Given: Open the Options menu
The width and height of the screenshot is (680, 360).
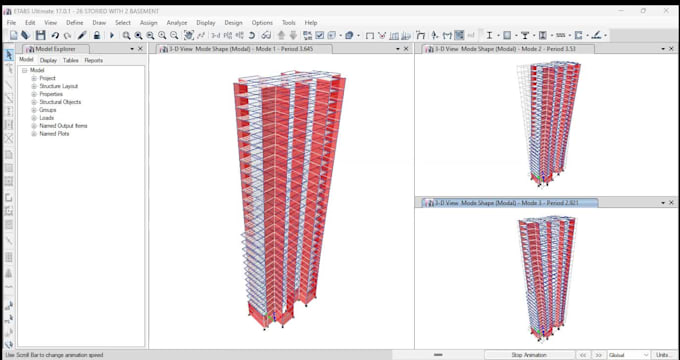Looking at the screenshot, I should pos(262,23).
